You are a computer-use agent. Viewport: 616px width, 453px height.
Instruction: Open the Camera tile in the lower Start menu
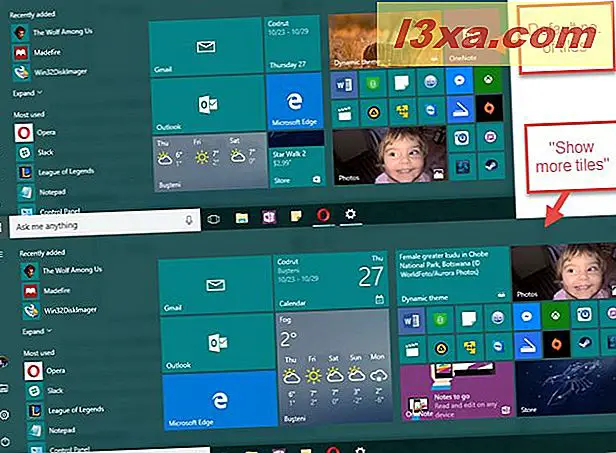click(584, 314)
